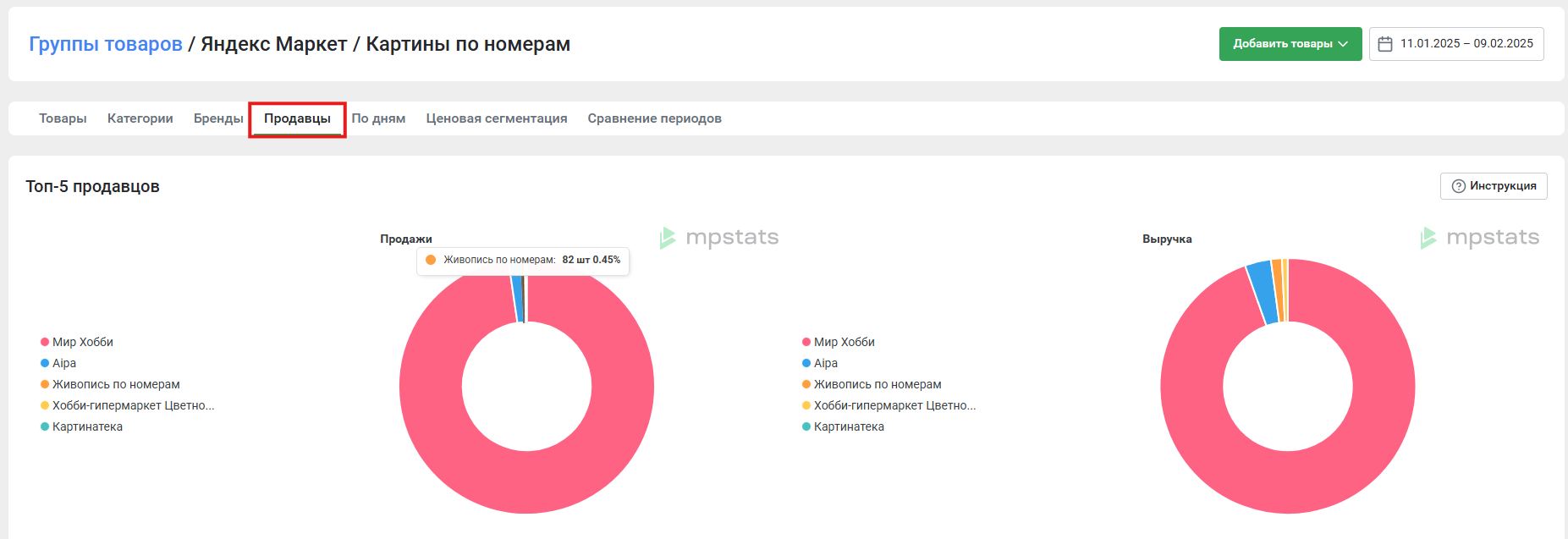Image resolution: width=1568 pixels, height=539 pixels.
Task: Click the pink Мир Хобби segment in Продажи donut
Action: coord(526,481)
